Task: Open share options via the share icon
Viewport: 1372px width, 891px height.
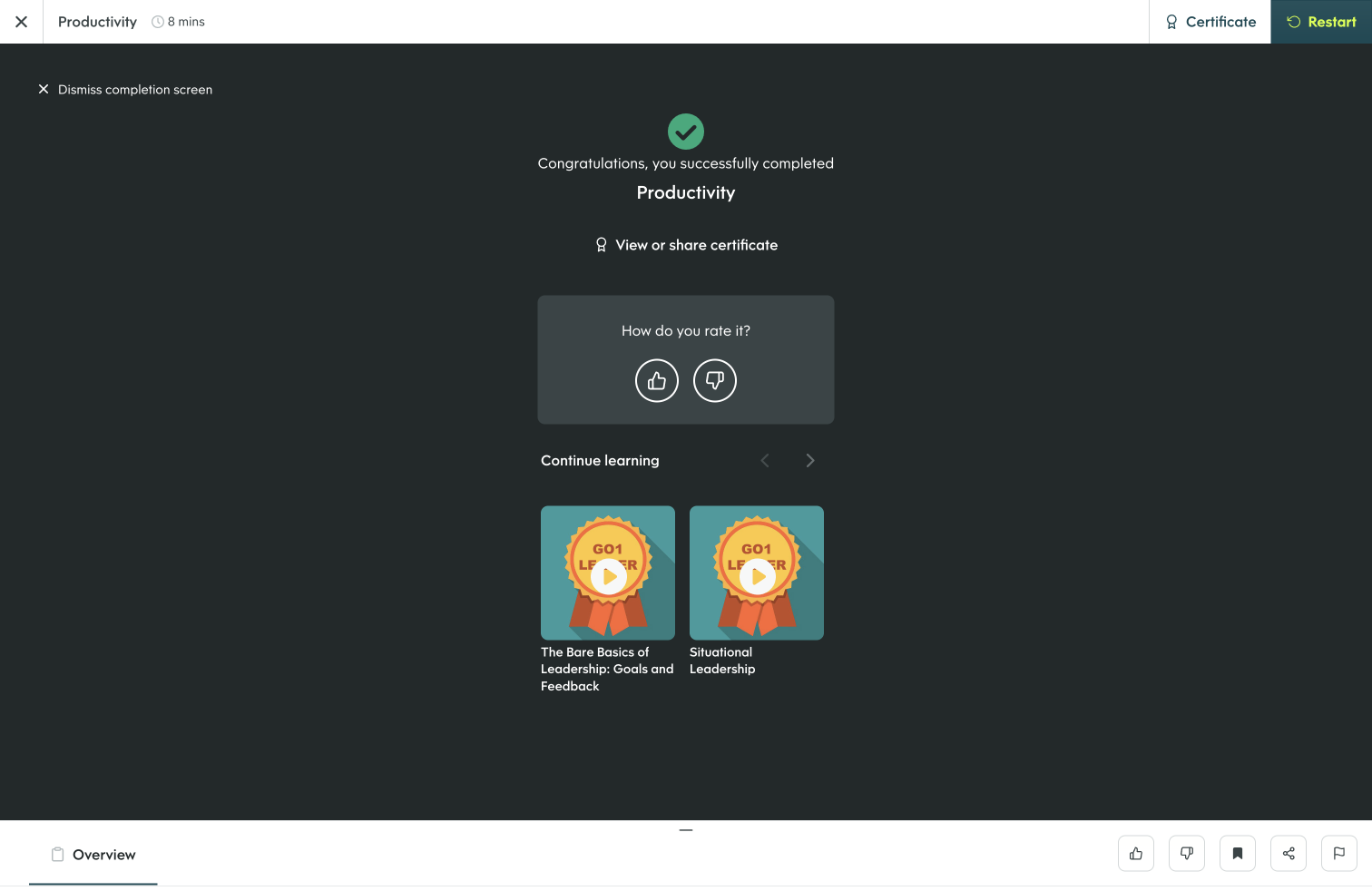Action: pyautogui.click(x=1288, y=853)
